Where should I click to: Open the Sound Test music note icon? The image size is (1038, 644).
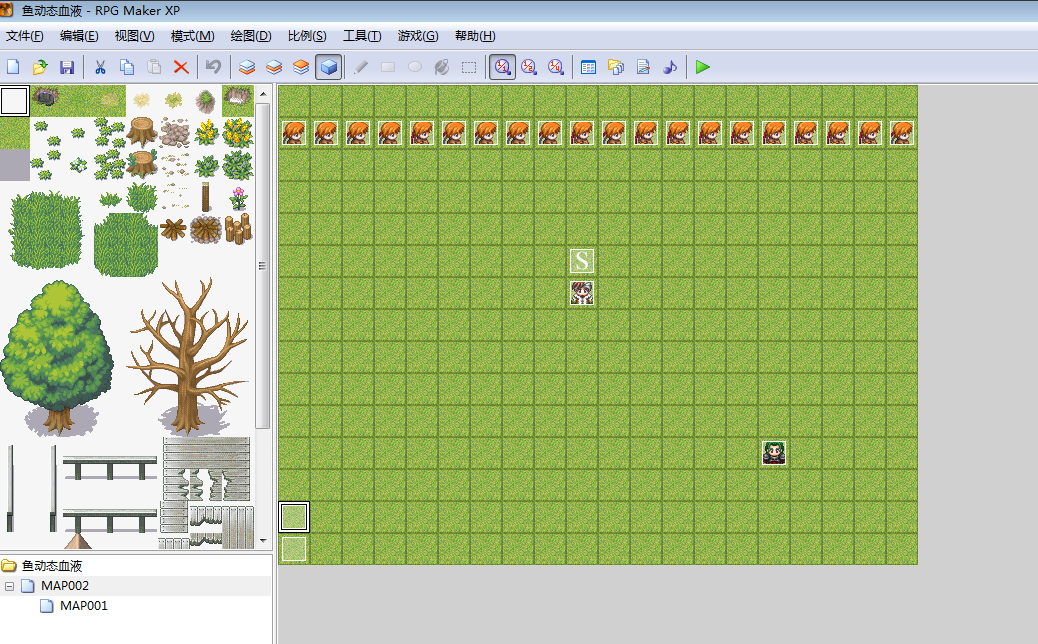pos(670,67)
